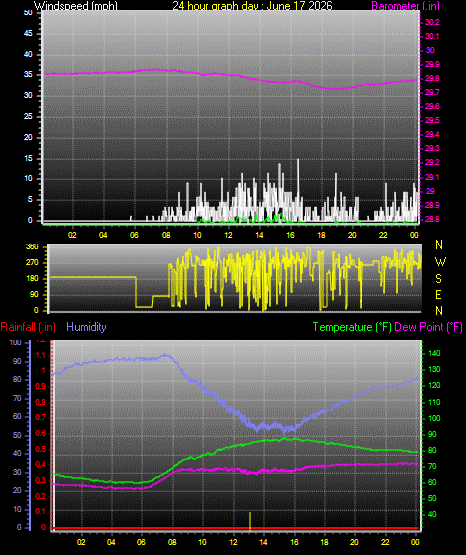Click the 29.9 barometer axis value
Viewport: 466px width, 555px height.
pyautogui.click(x=432, y=64)
